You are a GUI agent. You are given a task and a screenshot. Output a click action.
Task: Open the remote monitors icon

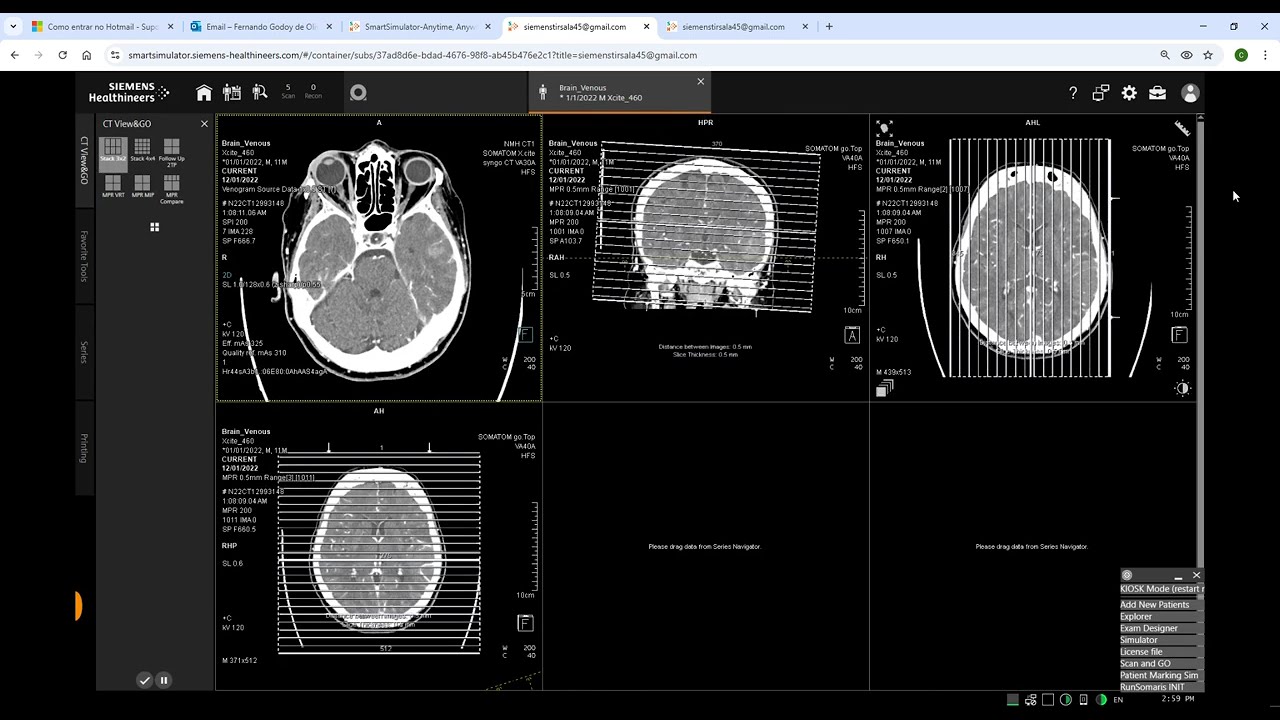(1101, 93)
